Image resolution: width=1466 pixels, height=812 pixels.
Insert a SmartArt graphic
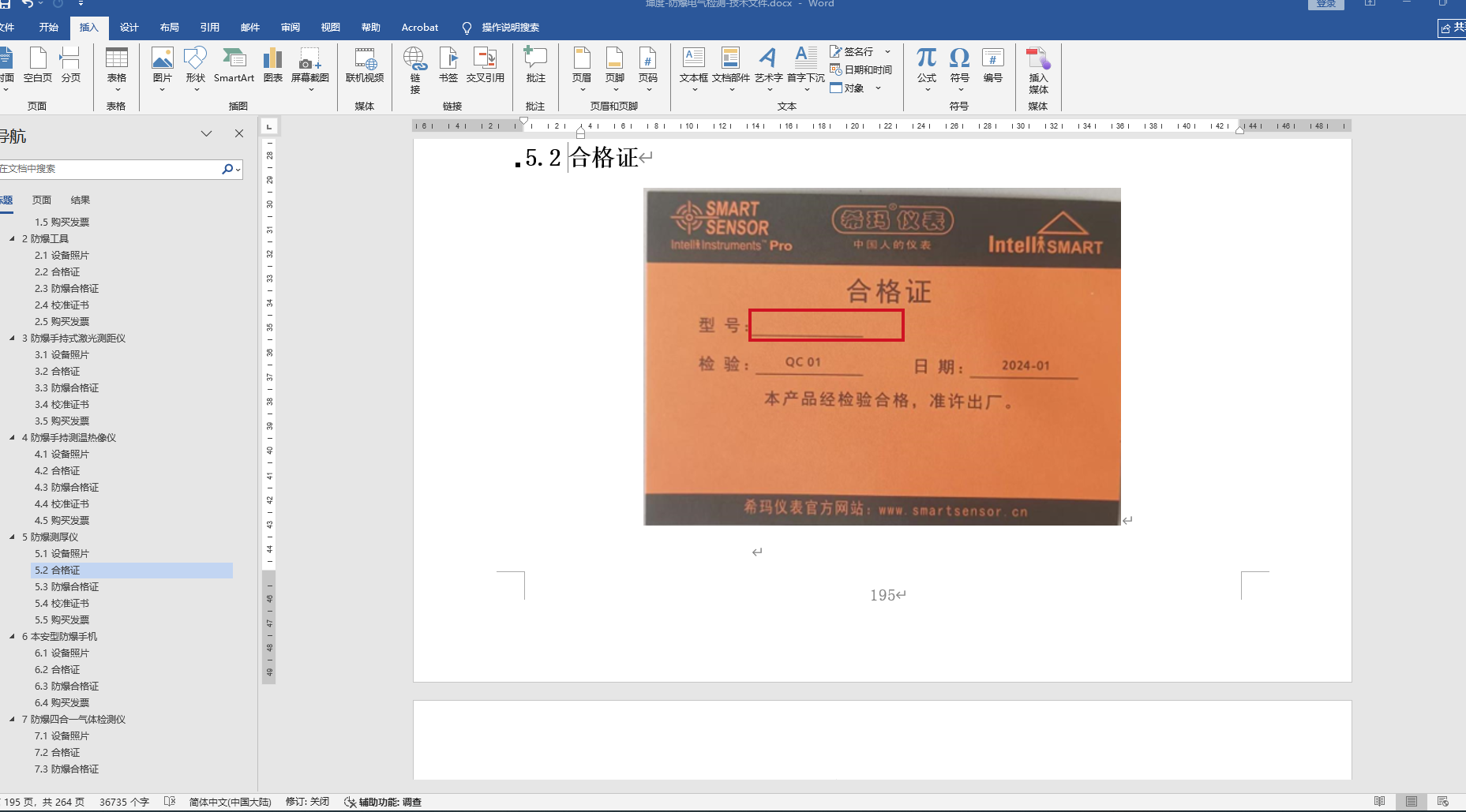[234, 65]
